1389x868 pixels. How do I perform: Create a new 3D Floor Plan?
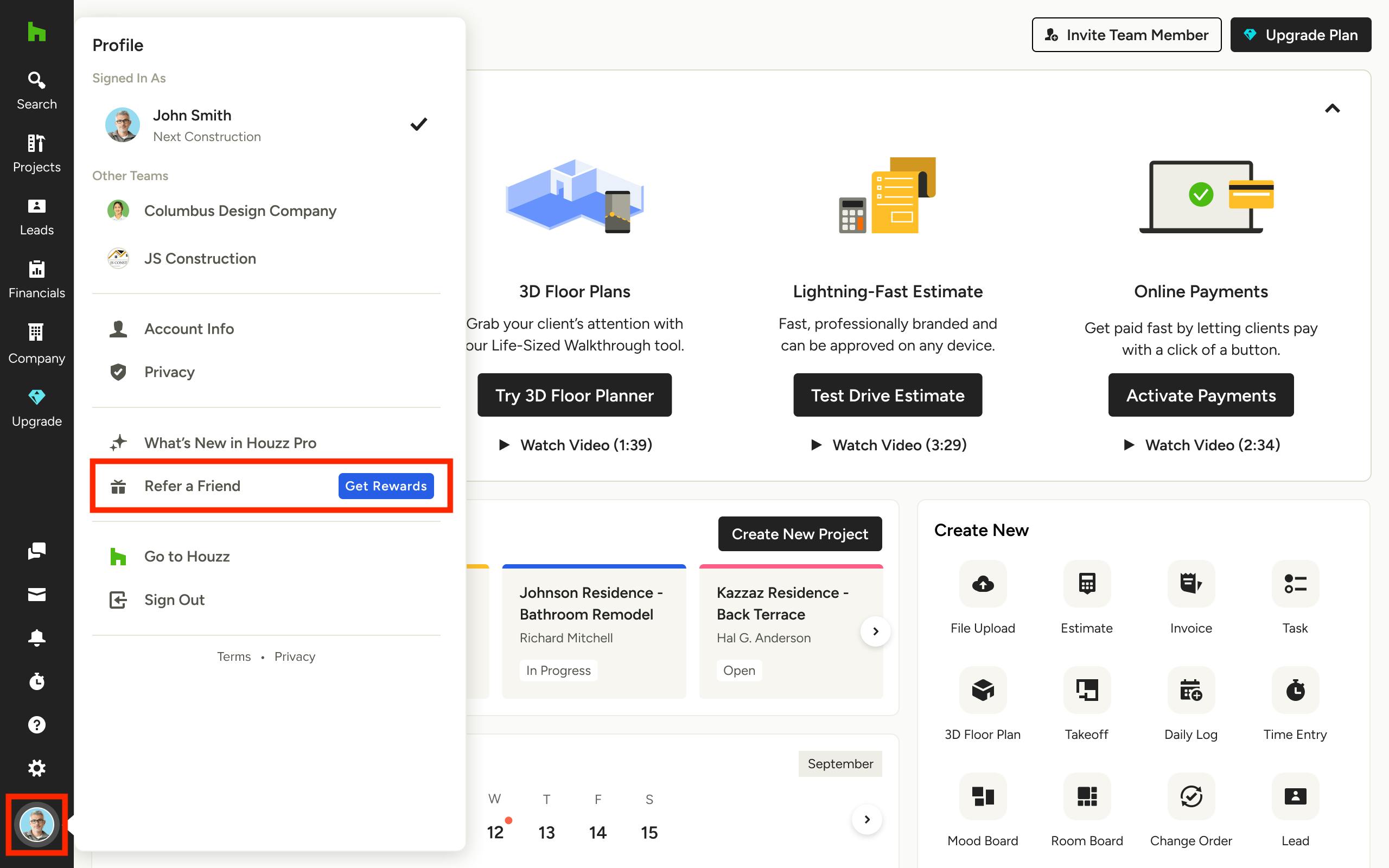point(983,704)
